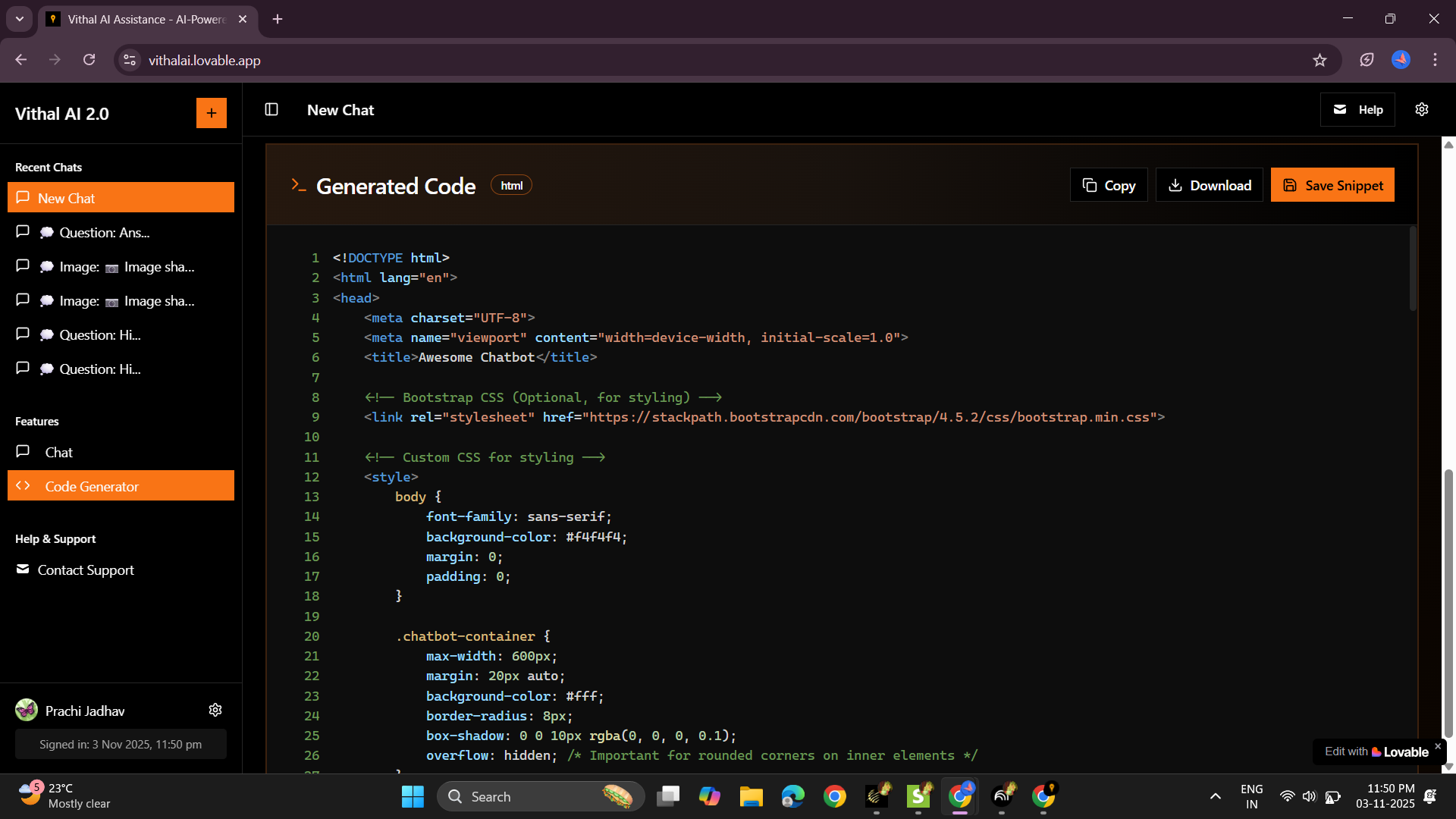Viewport: 1456px width, 819px height.
Task: Toggle the sidebar panel icon
Action: point(271,110)
